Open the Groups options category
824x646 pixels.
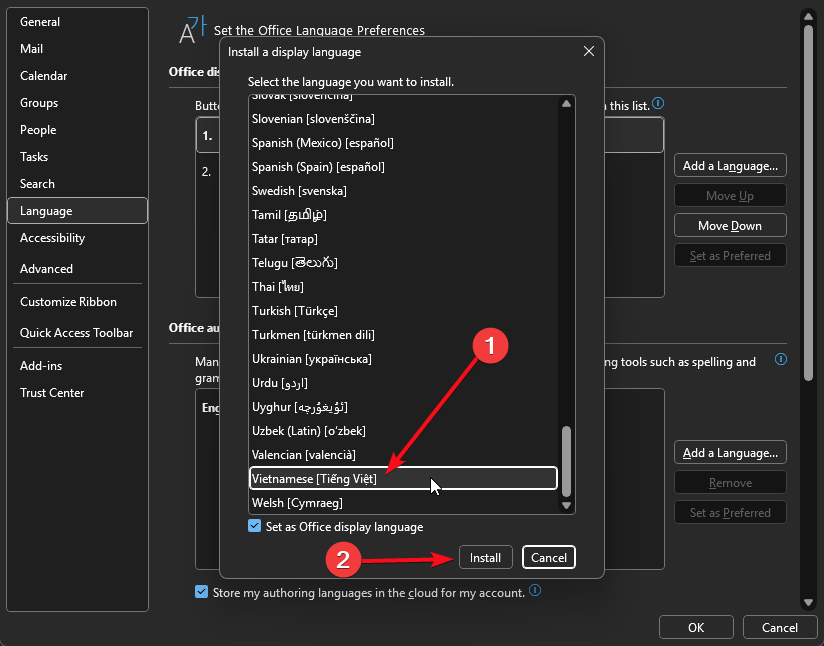78,103
